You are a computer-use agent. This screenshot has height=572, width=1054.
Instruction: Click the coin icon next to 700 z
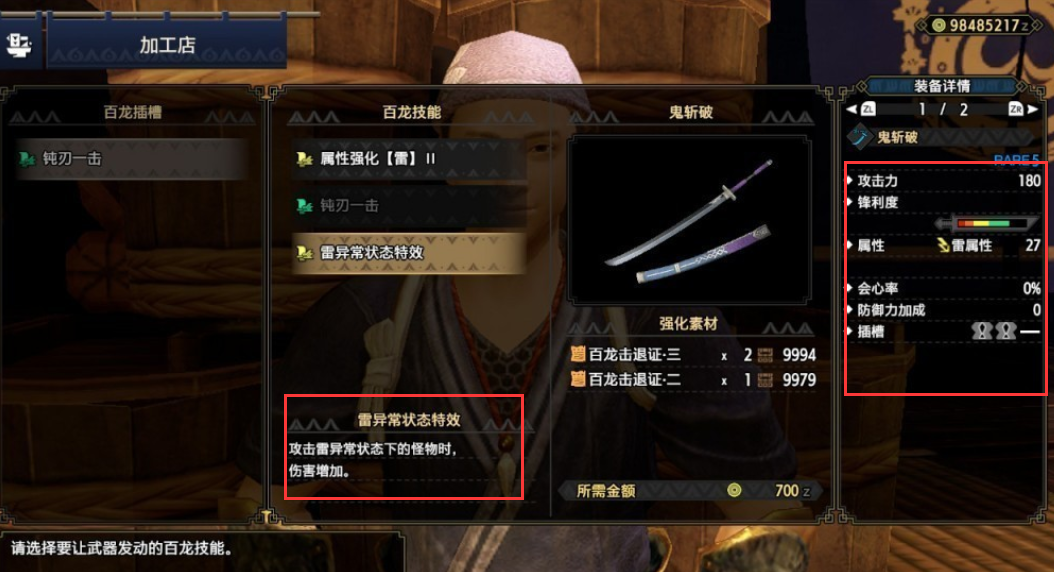click(x=734, y=490)
